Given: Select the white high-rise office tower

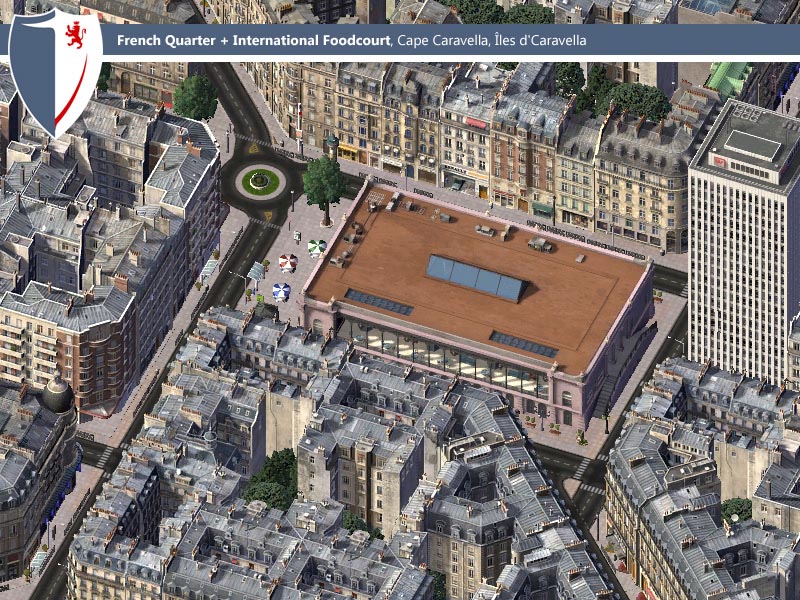Looking at the screenshot, I should point(742,240).
